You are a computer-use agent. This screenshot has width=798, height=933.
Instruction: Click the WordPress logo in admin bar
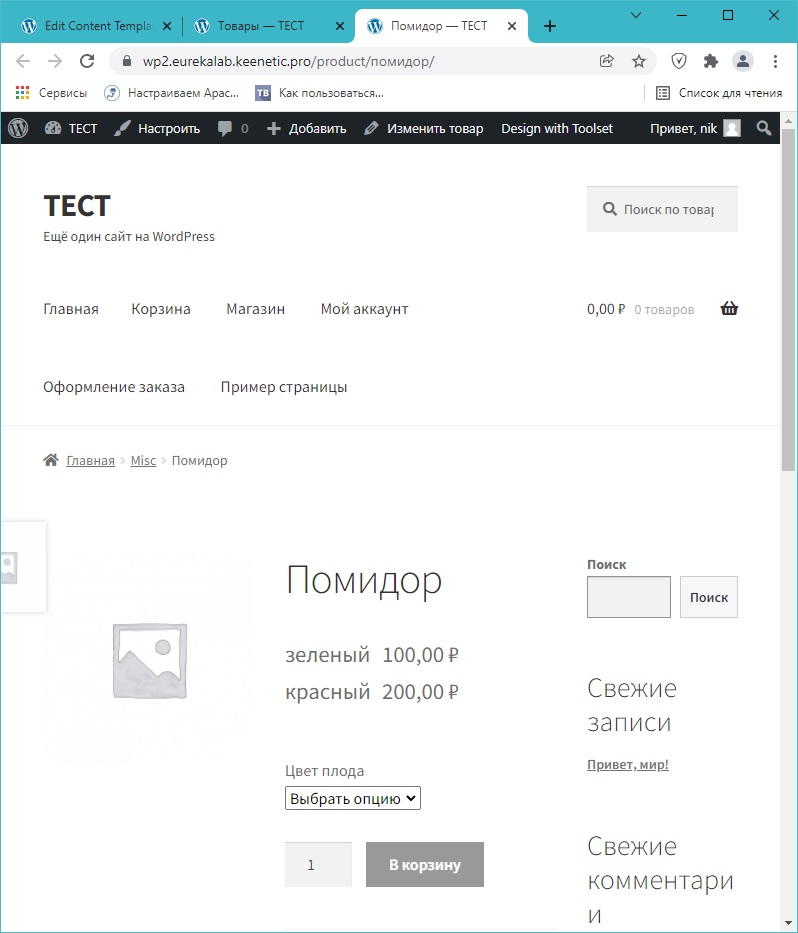19,128
